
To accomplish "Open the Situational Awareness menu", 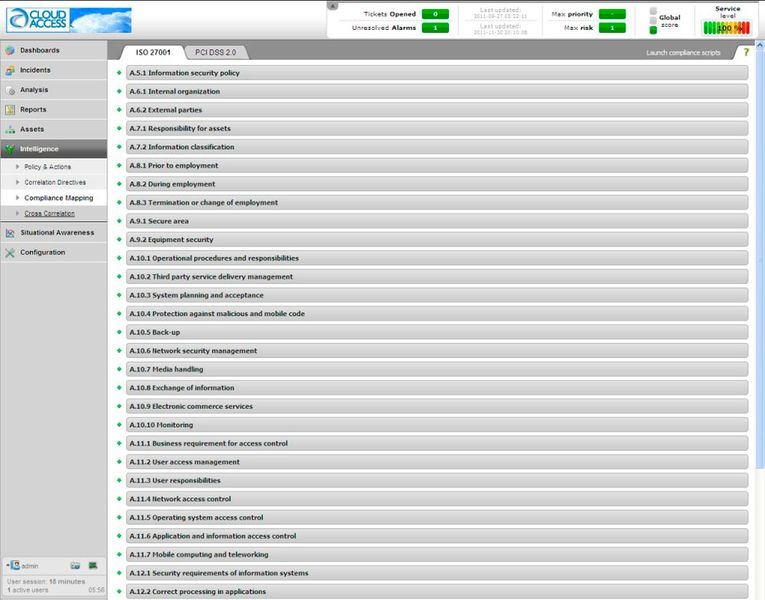I will click(54, 233).
